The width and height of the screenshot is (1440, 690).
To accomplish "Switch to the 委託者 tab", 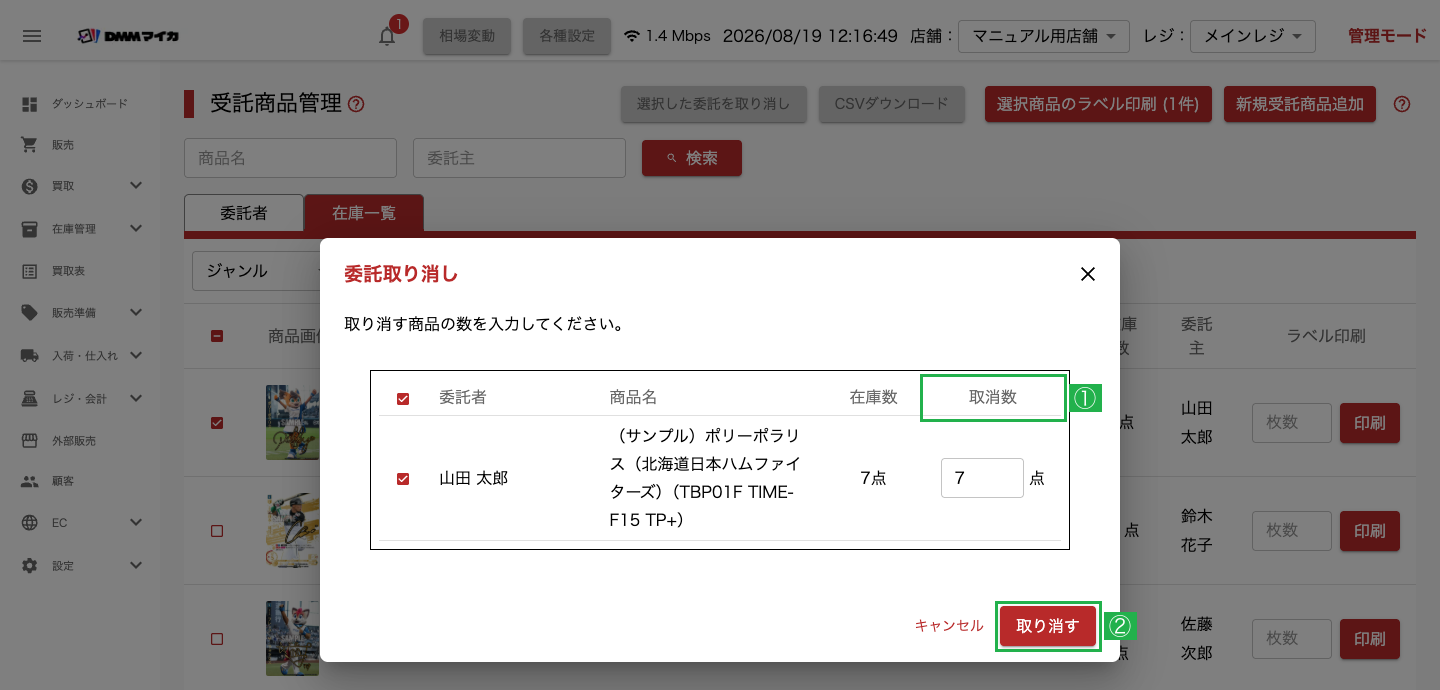I will pos(244,213).
